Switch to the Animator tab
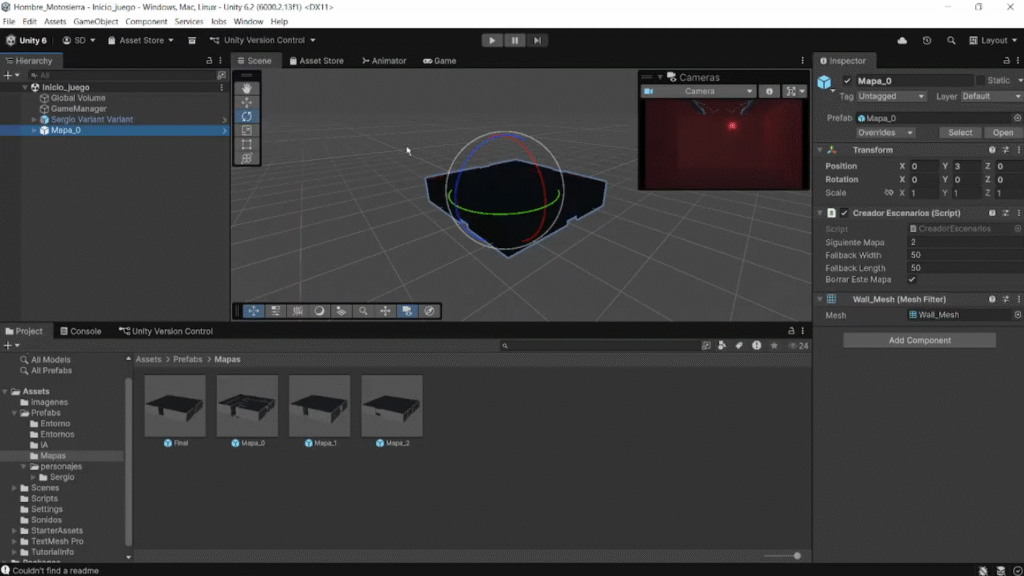The width and height of the screenshot is (1024, 576). [x=384, y=61]
